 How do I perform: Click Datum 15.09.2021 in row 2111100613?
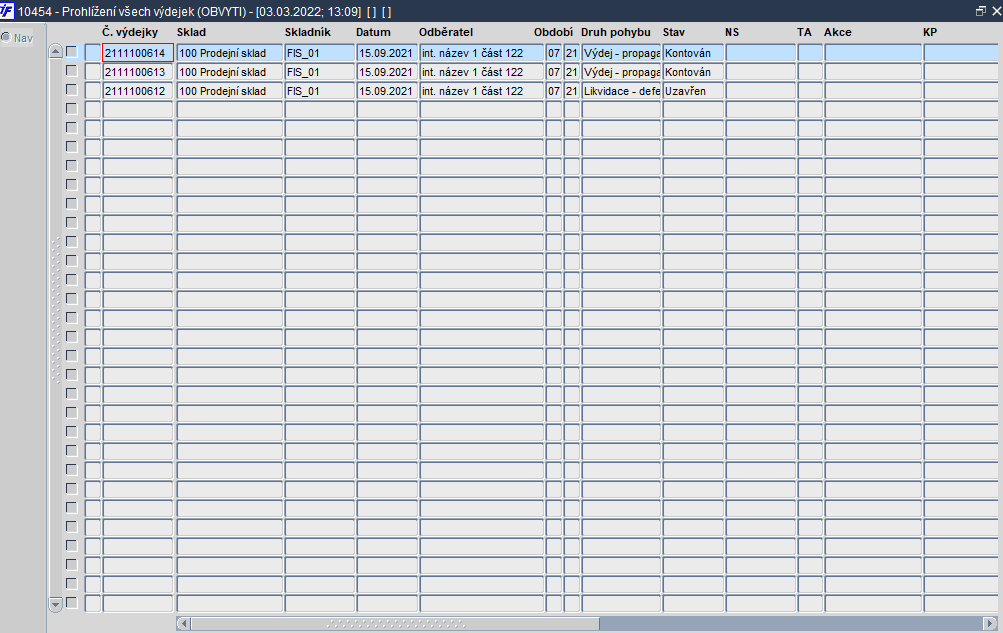(387, 72)
